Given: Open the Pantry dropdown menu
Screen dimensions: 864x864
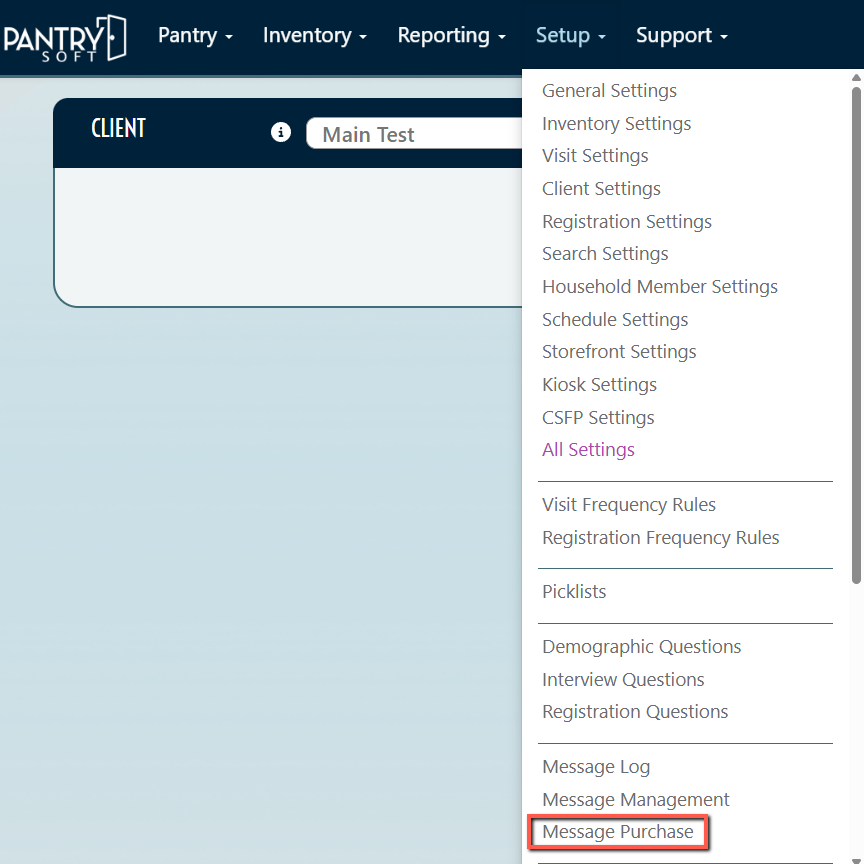Looking at the screenshot, I should click(x=195, y=36).
